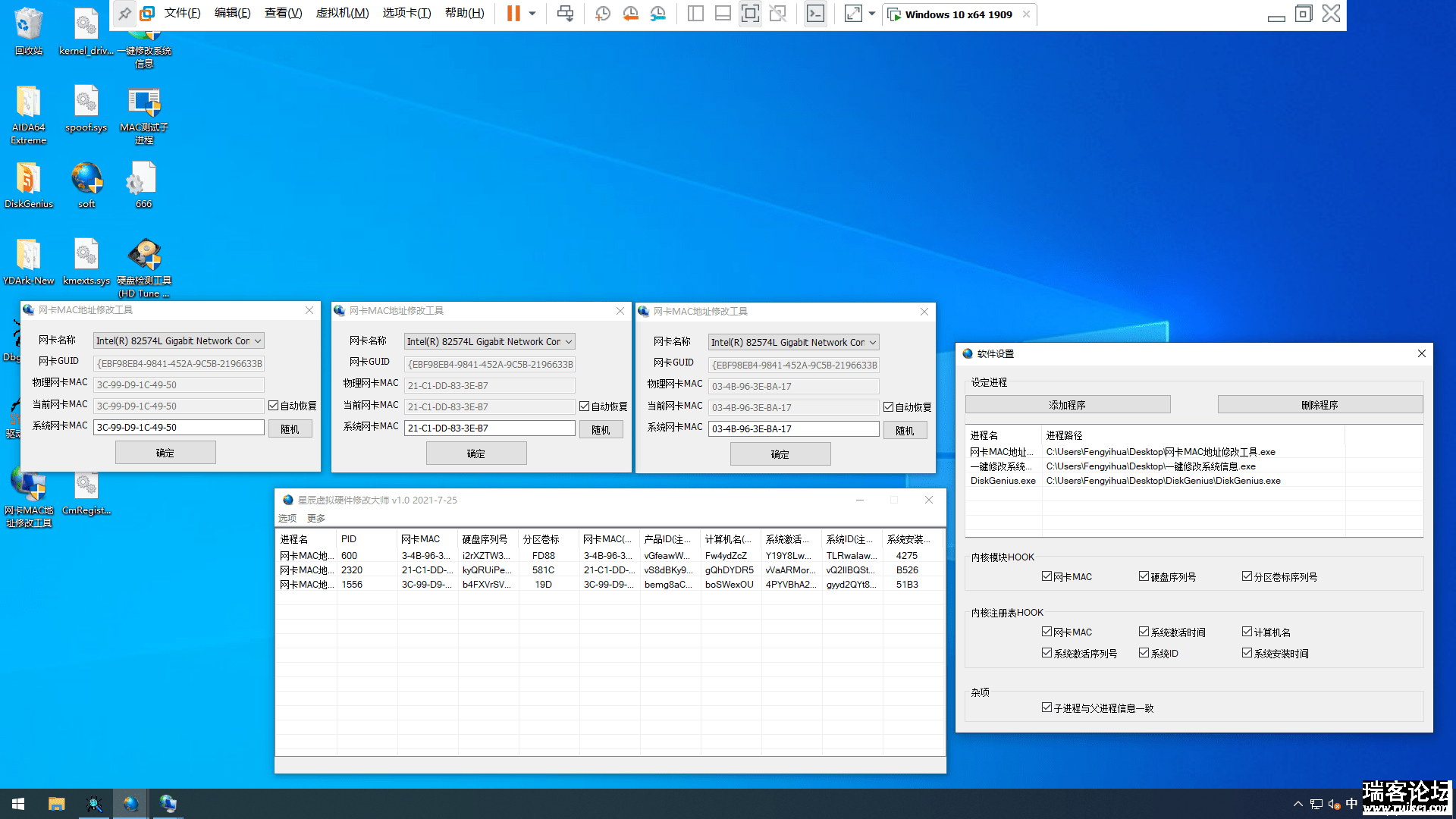This screenshot has width=1456, height=819.
Task: Click the send Ctrl+Alt+Del icon
Action: 565,14
